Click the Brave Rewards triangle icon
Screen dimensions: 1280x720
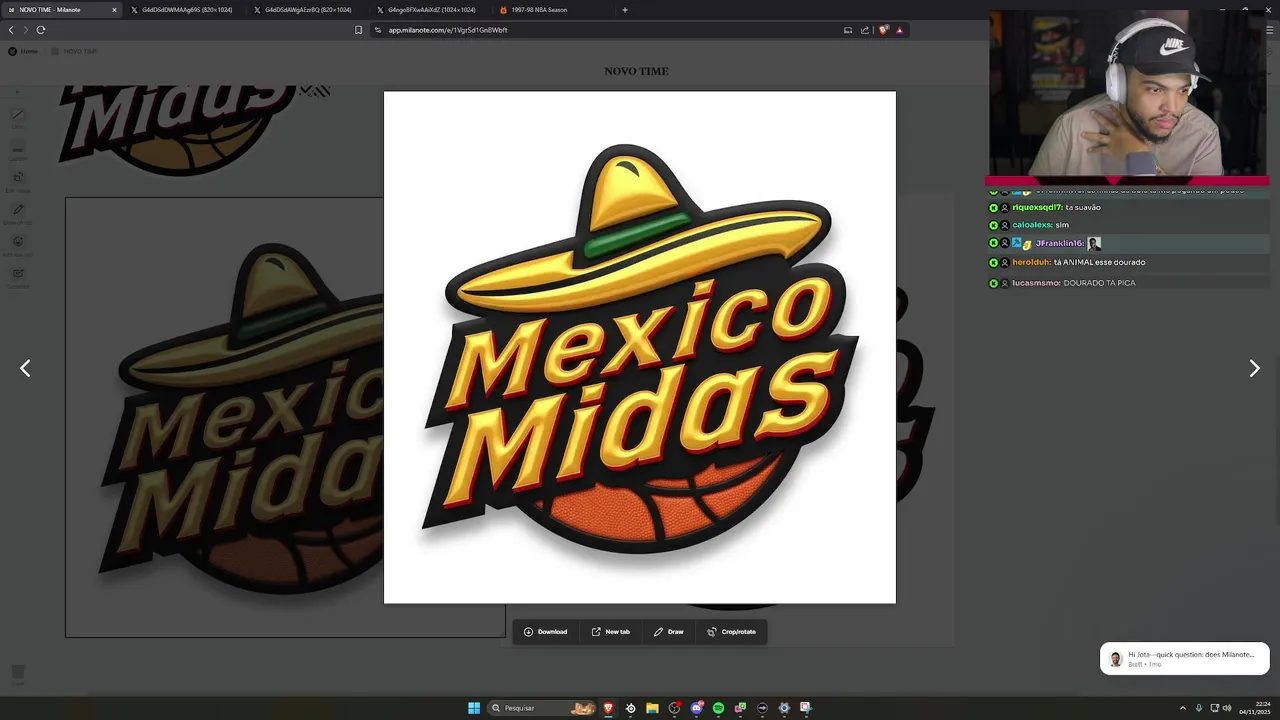click(x=899, y=30)
